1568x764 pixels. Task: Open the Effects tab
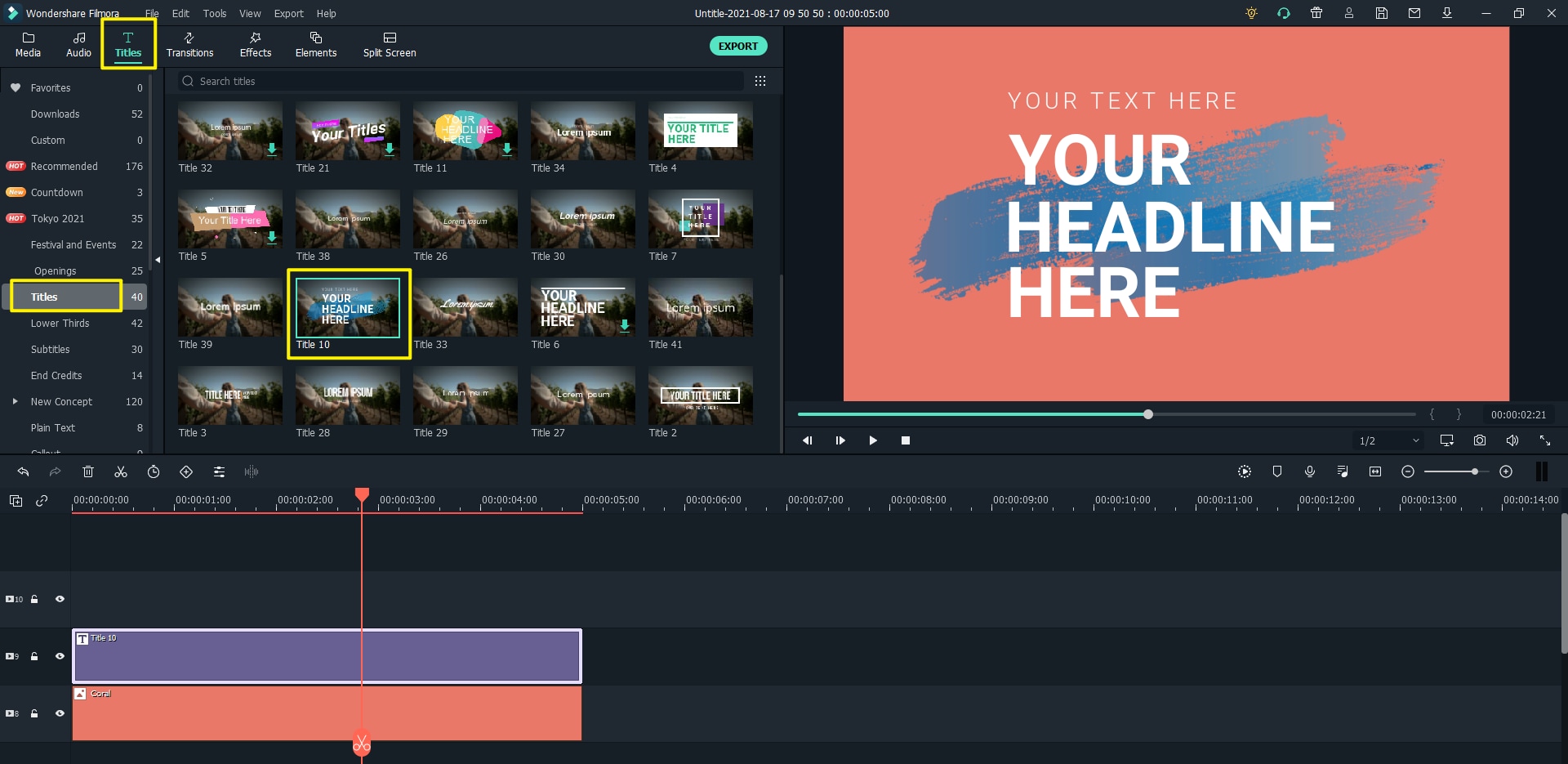[x=256, y=45]
